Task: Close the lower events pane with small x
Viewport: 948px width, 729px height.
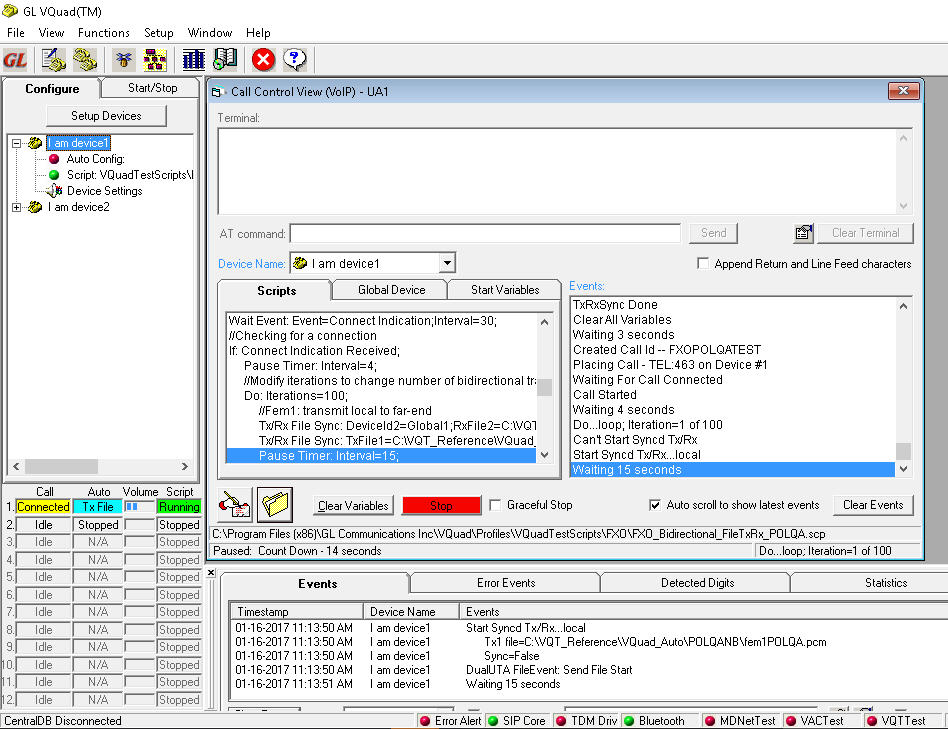Action: 211,572
